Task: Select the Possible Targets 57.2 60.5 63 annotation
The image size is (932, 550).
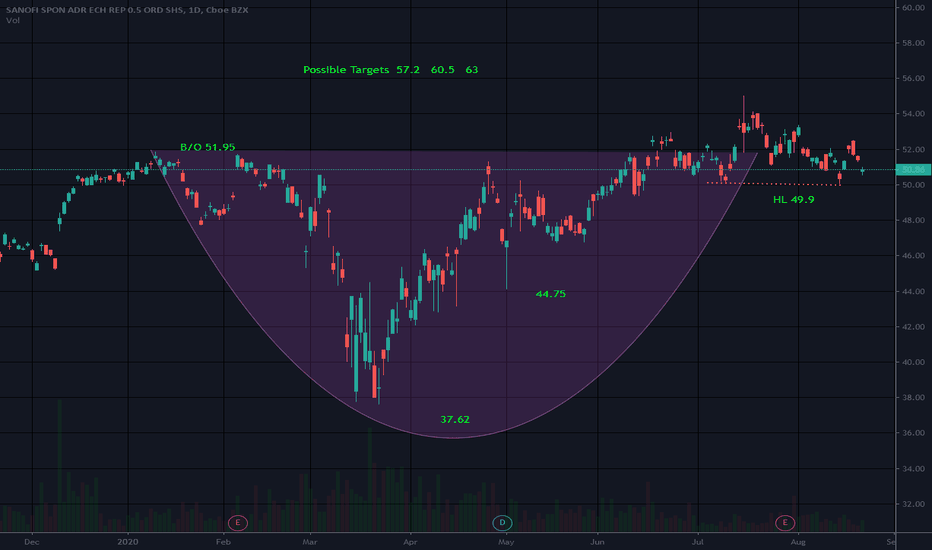Action: (391, 70)
